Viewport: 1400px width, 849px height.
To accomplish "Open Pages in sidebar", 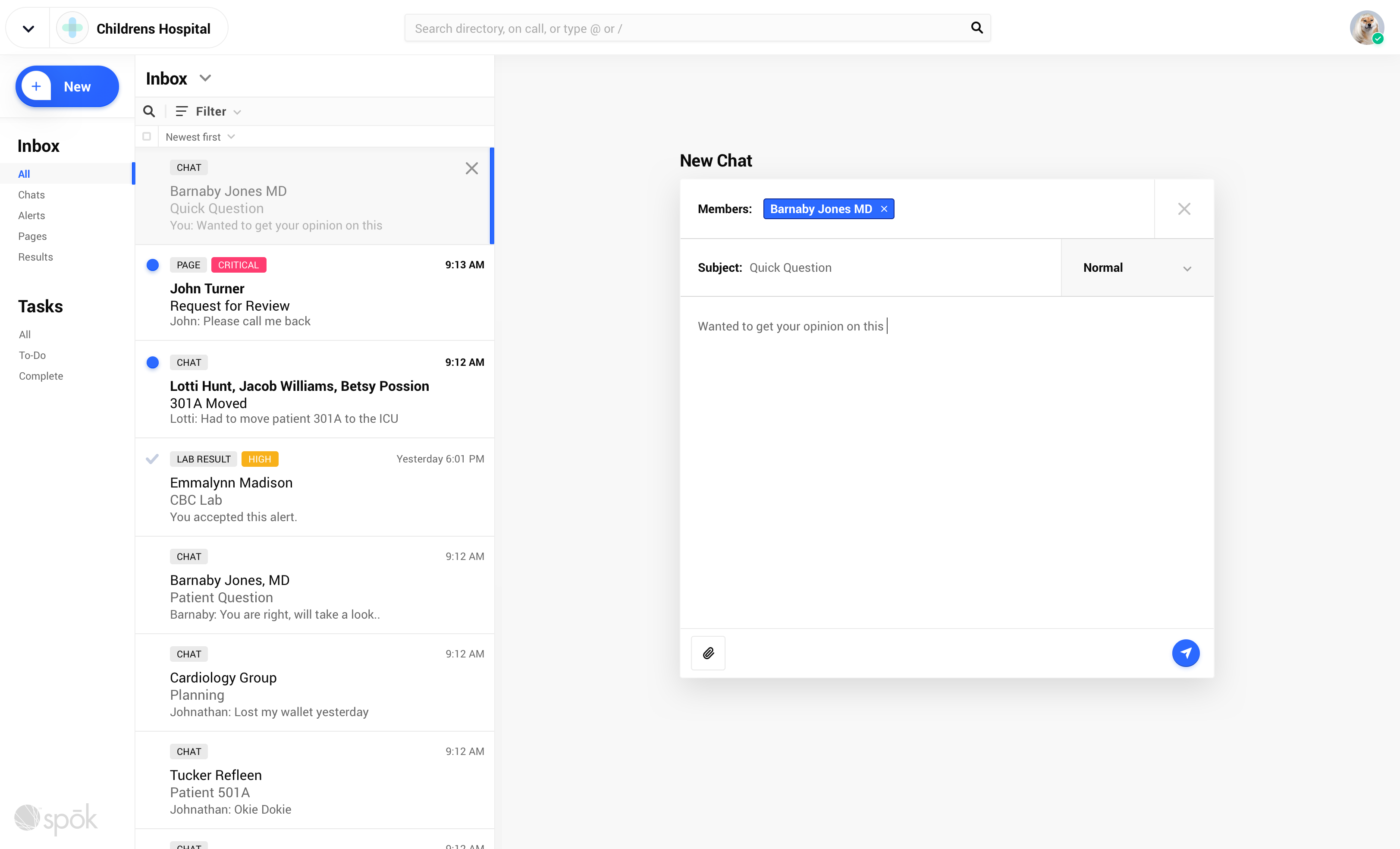I will [32, 236].
